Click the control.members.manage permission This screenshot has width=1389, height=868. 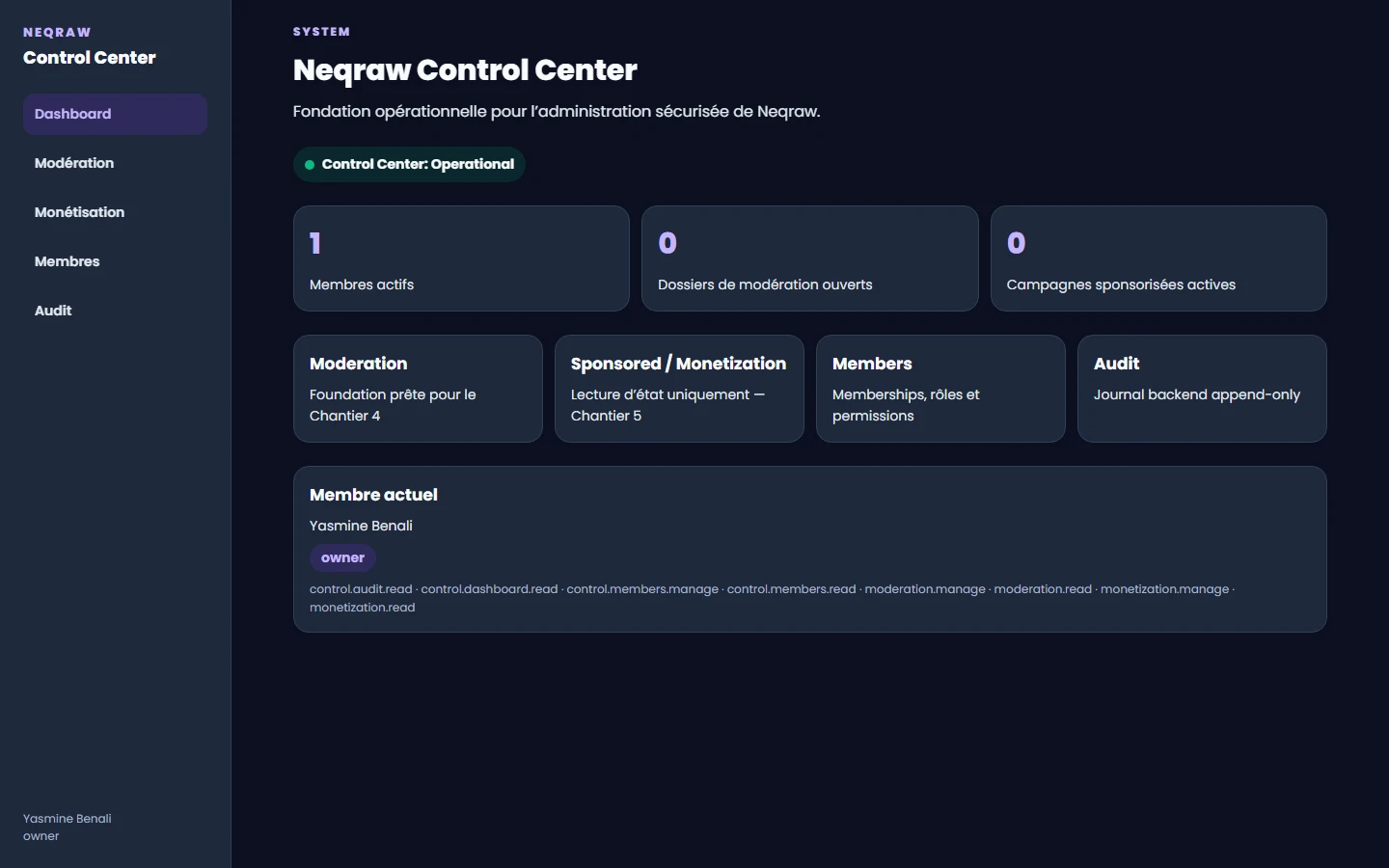642,589
